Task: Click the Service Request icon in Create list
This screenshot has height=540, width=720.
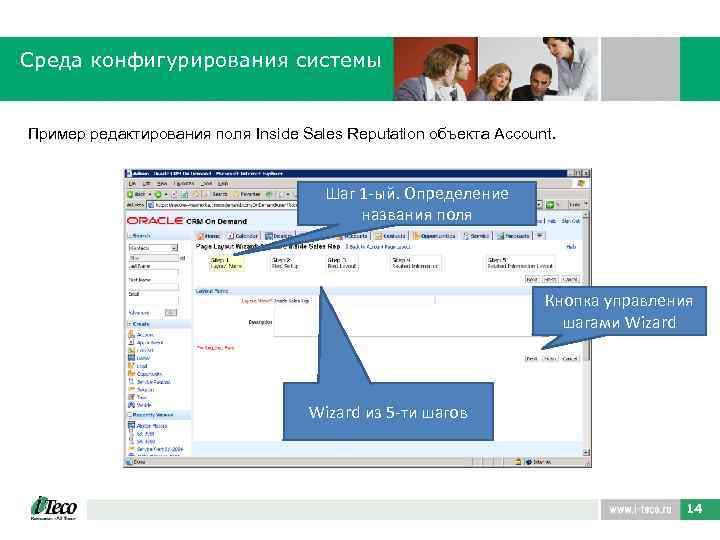Action: coord(131,382)
